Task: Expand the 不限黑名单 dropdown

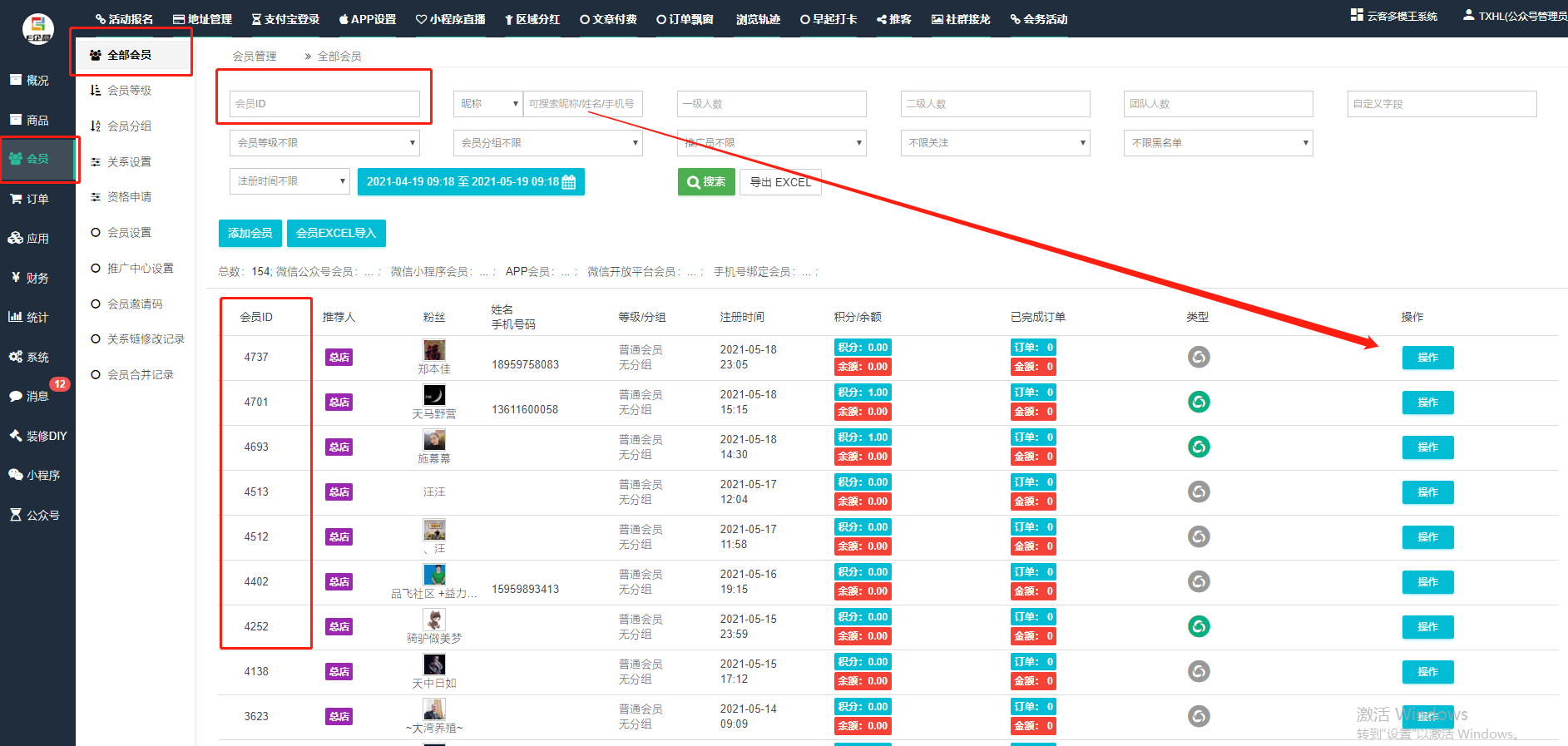Action: [1218, 143]
